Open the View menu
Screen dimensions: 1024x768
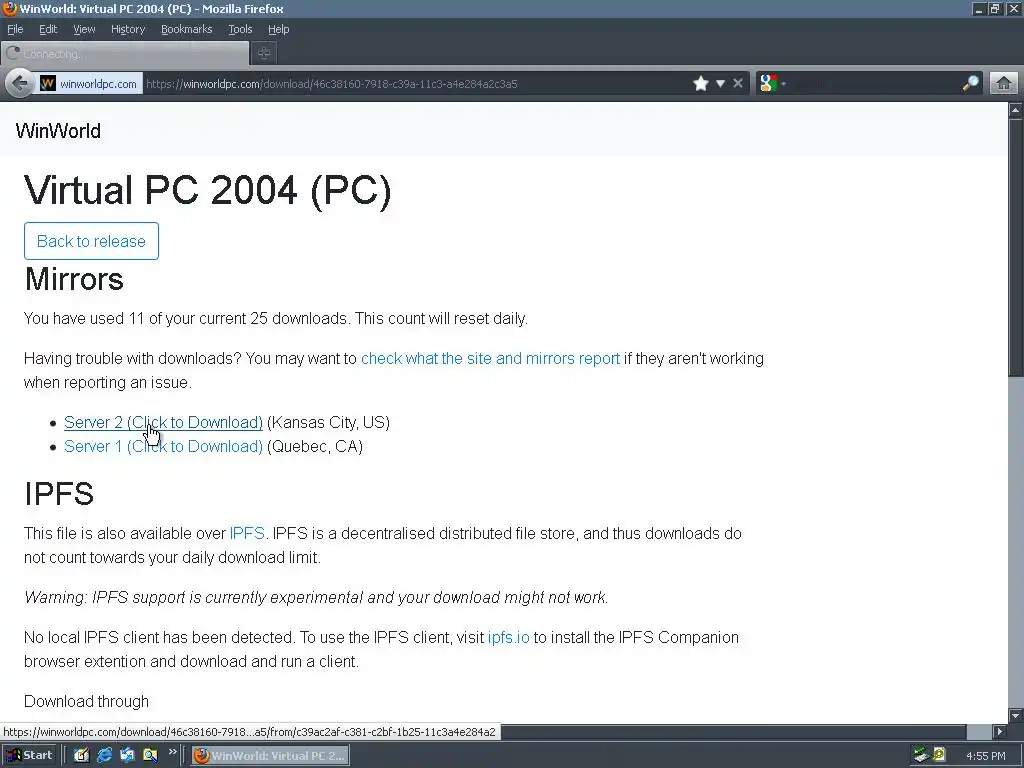pyautogui.click(x=84, y=29)
